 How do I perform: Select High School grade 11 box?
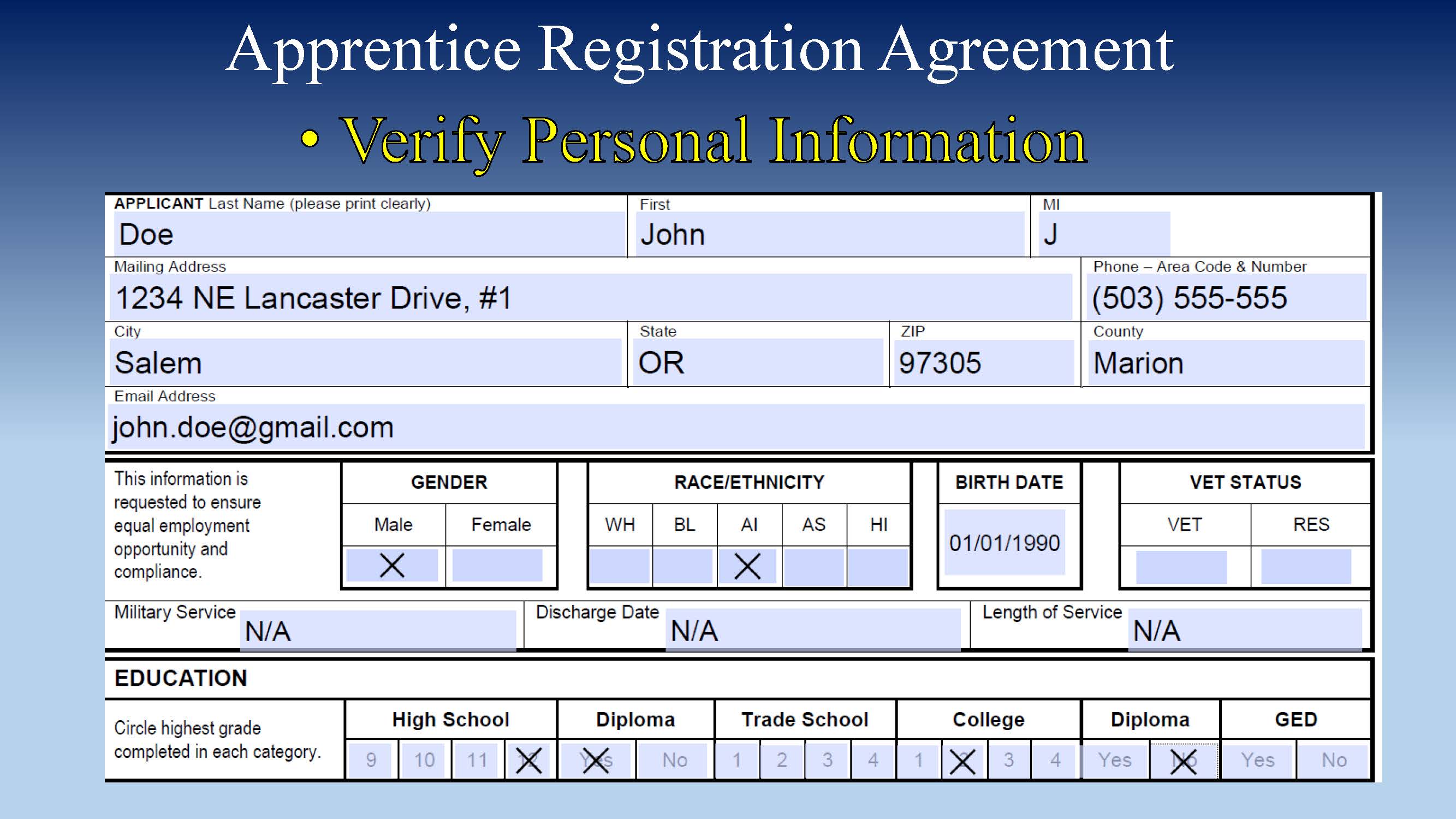tap(477, 760)
